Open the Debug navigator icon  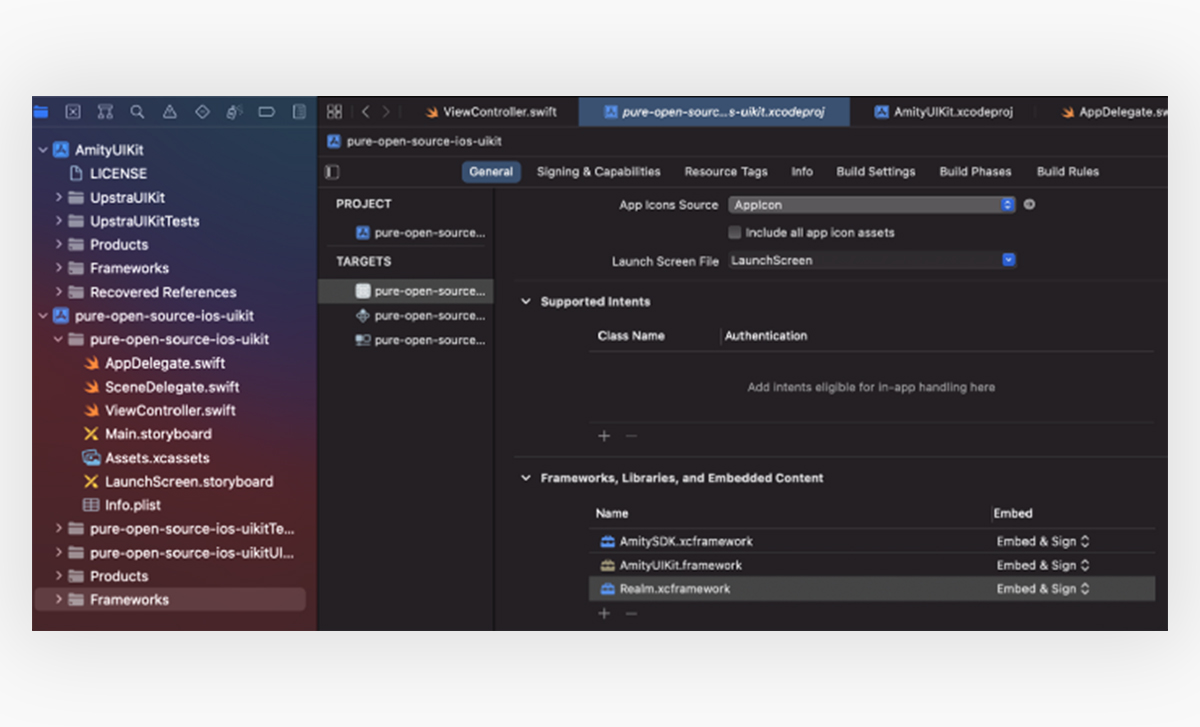234,112
